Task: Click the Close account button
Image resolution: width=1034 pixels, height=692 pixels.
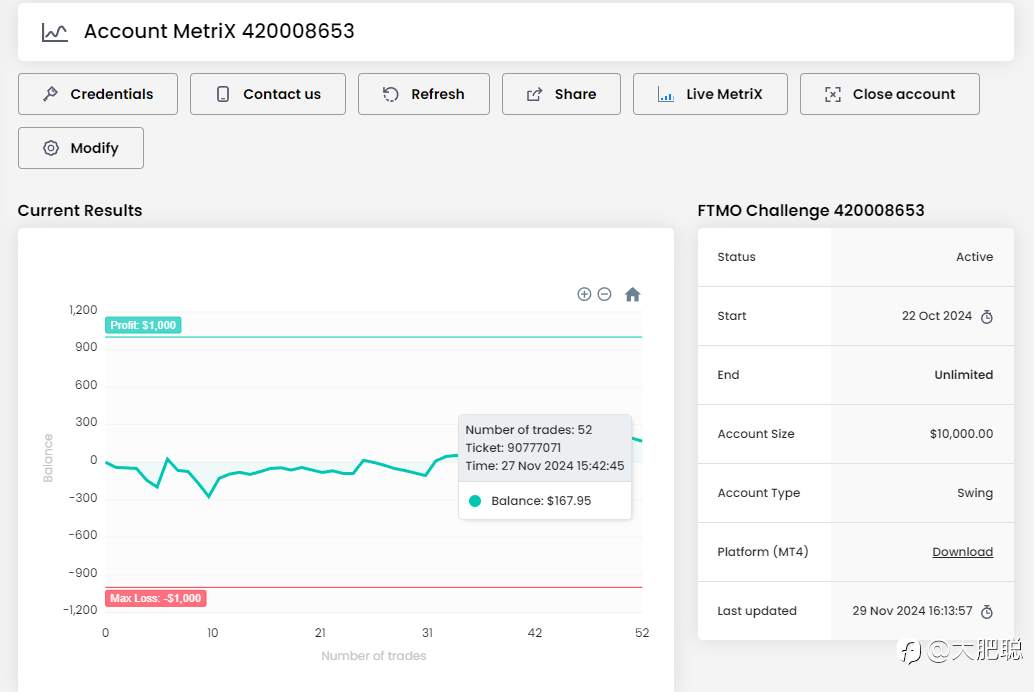Action: point(889,94)
